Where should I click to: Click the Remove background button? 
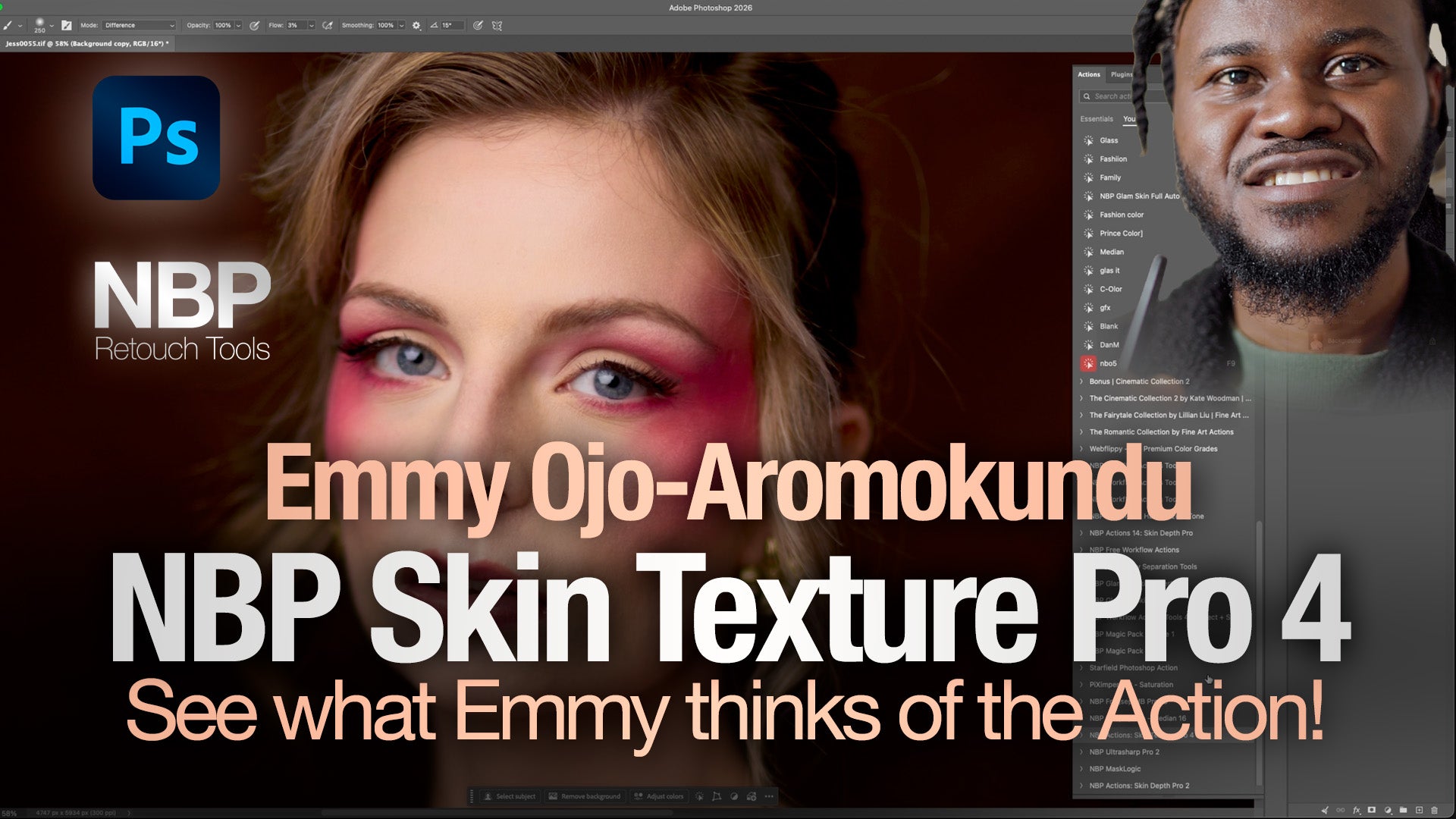(x=584, y=796)
